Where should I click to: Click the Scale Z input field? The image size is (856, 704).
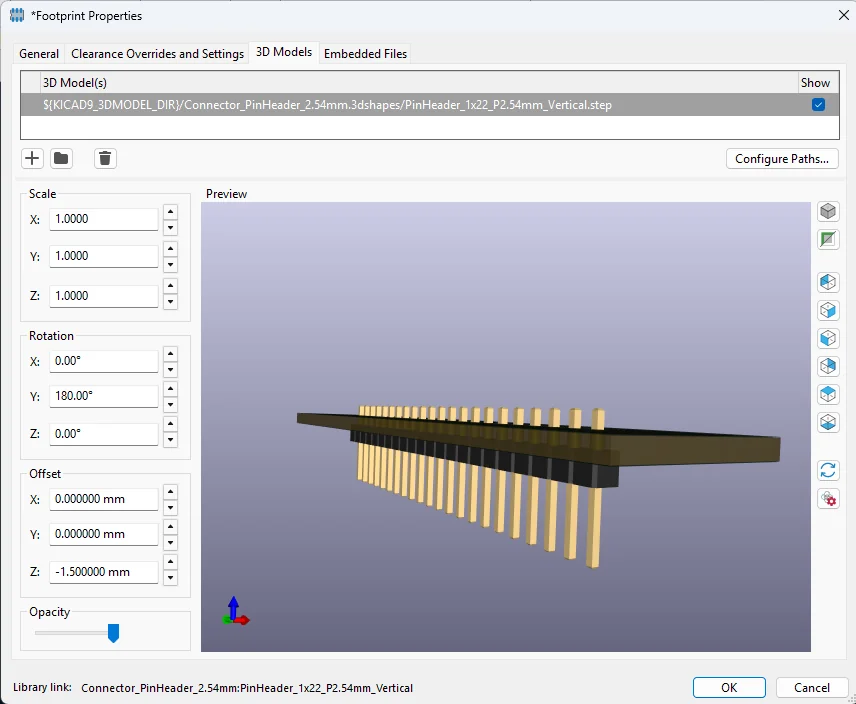[x=104, y=296]
